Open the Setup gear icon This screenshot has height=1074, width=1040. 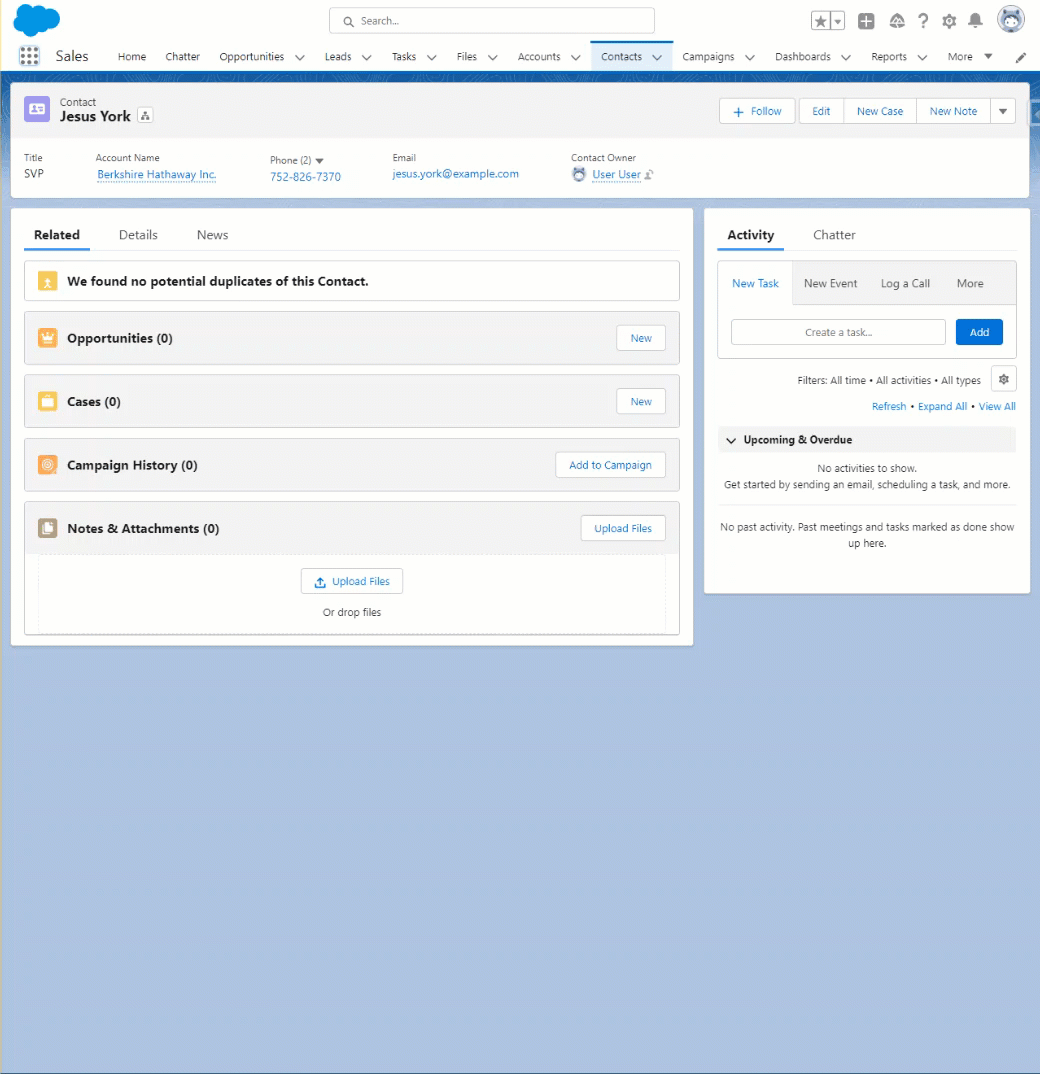pos(949,21)
